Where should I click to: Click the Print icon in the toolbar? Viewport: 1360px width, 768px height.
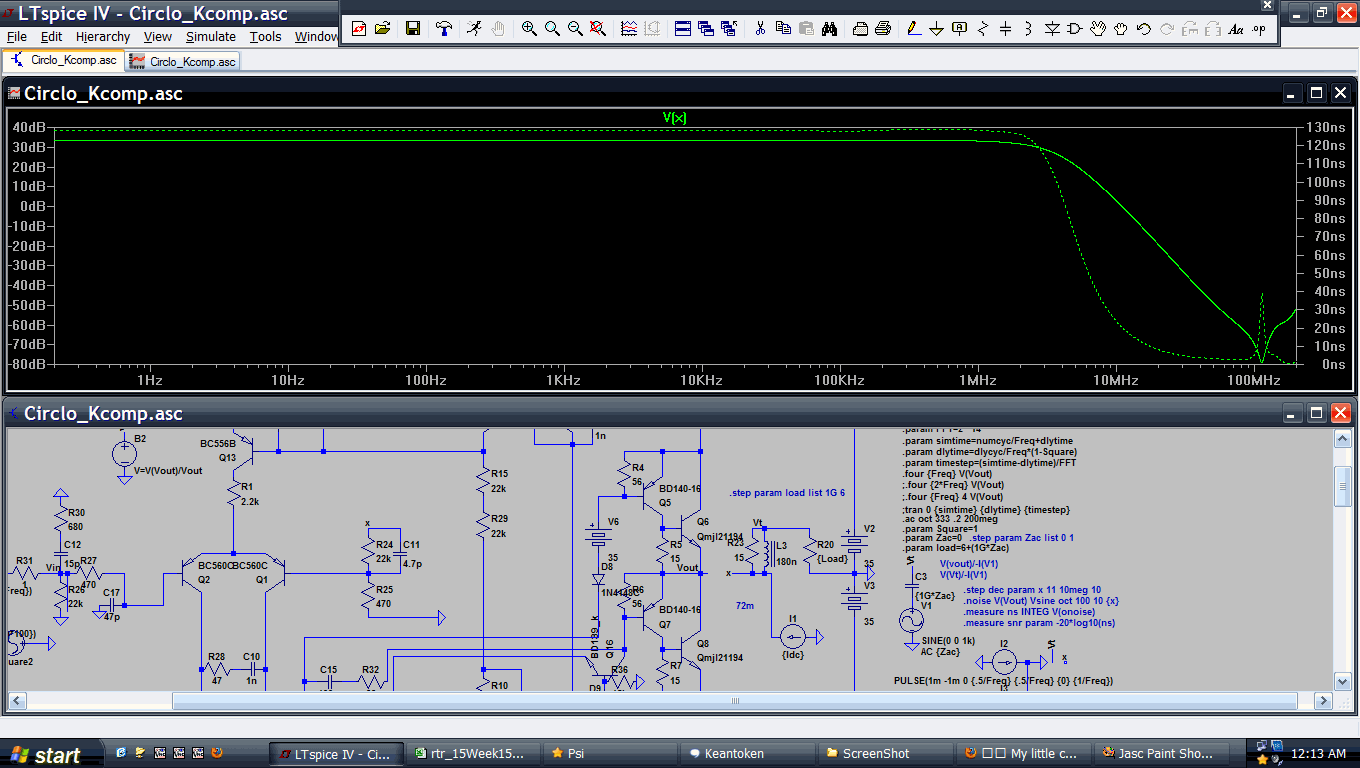coord(883,29)
